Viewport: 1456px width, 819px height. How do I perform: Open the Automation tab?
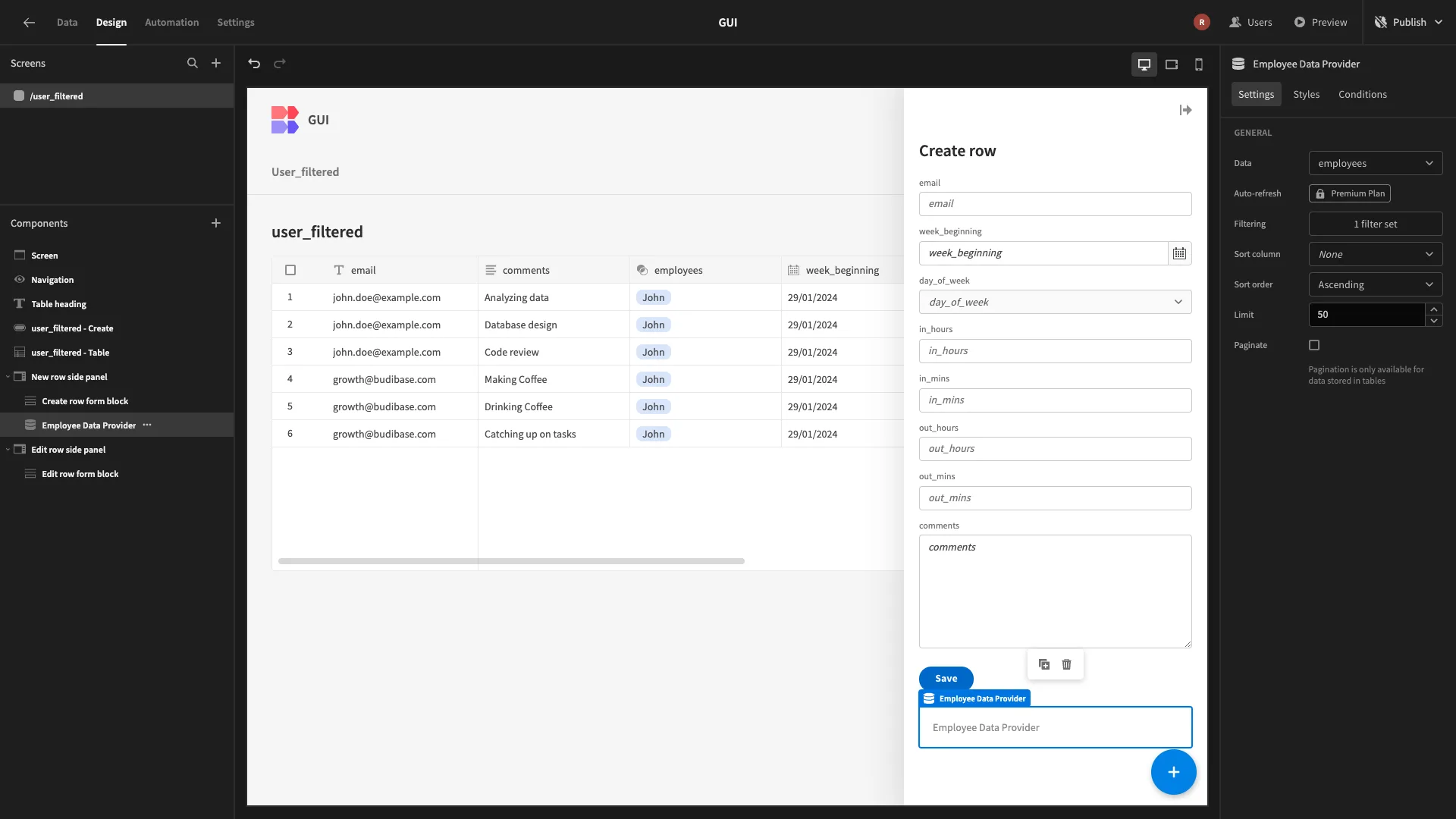[x=172, y=22]
